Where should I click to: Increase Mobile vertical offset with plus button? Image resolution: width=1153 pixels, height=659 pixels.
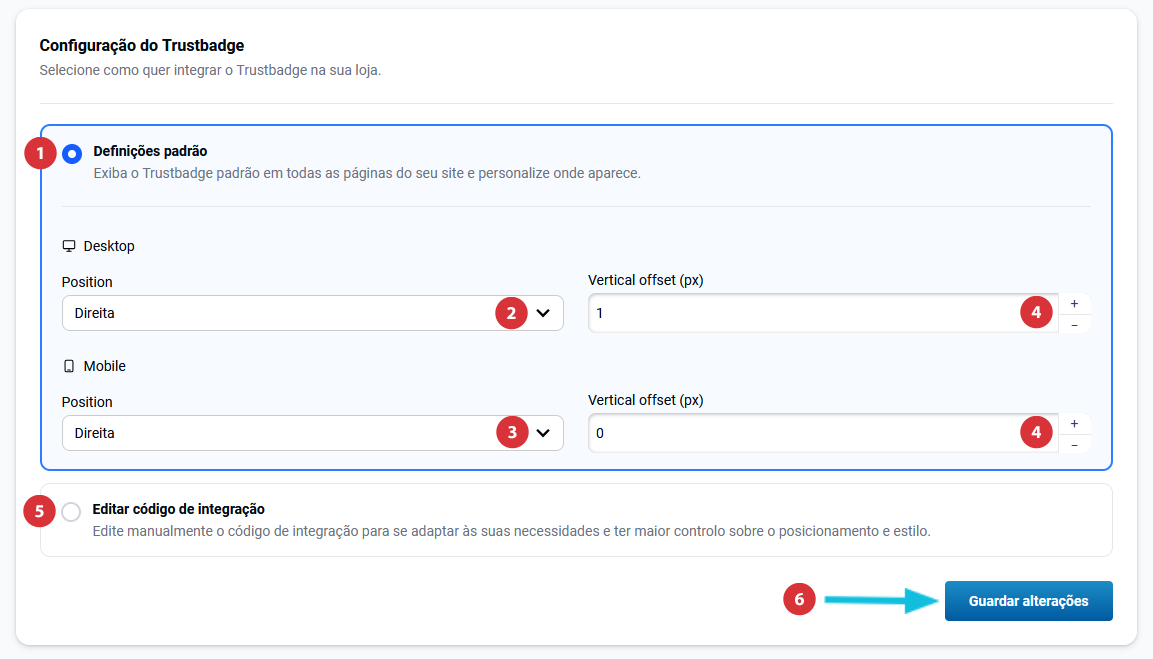click(x=1074, y=423)
